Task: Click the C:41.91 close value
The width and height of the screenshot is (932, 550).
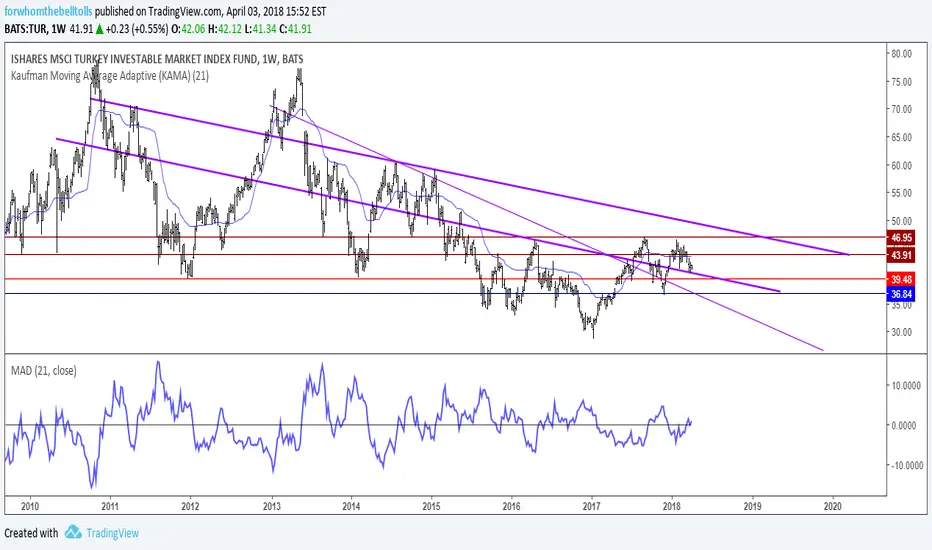Action: point(295,29)
